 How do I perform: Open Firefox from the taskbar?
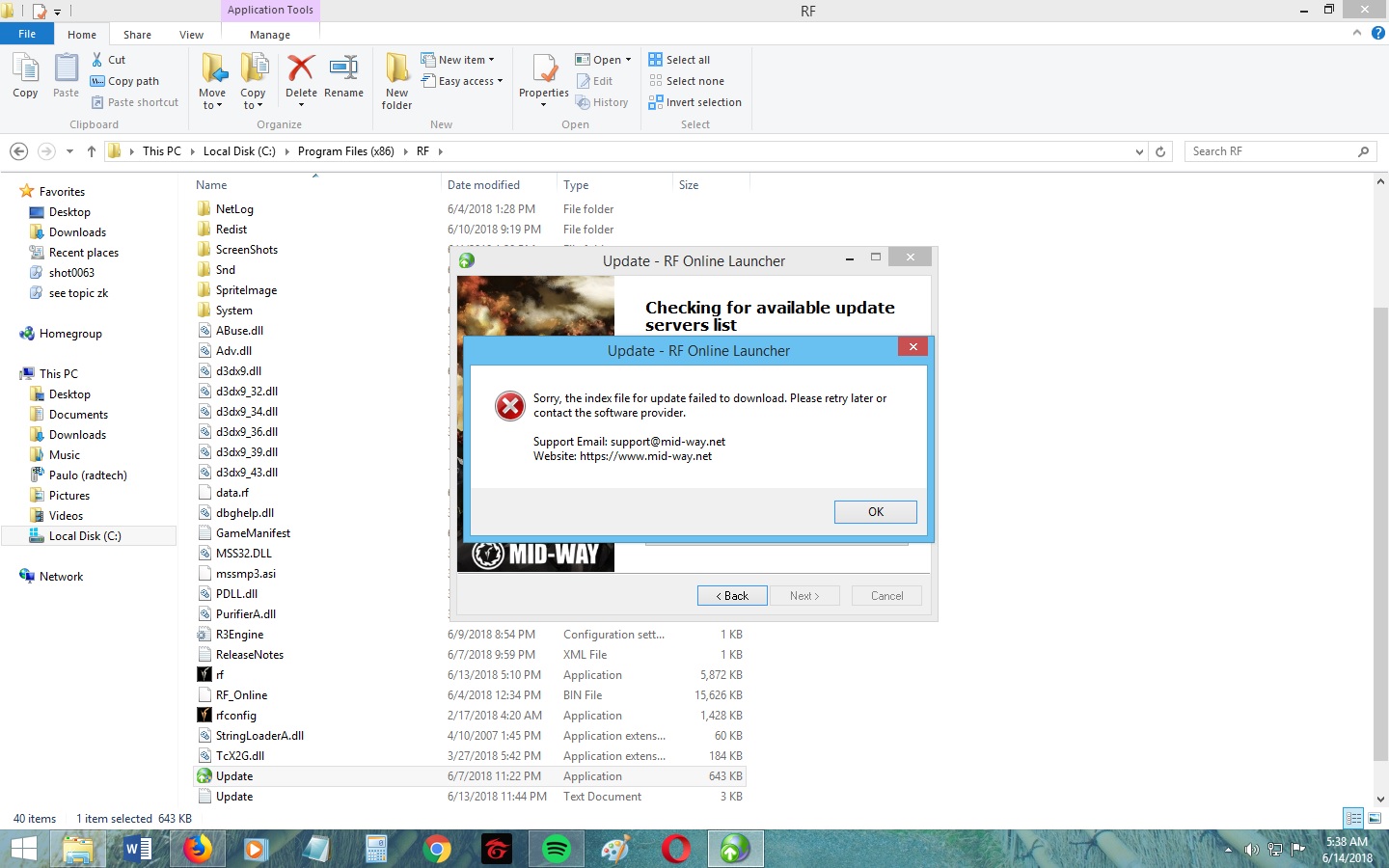click(x=198, y=849)
